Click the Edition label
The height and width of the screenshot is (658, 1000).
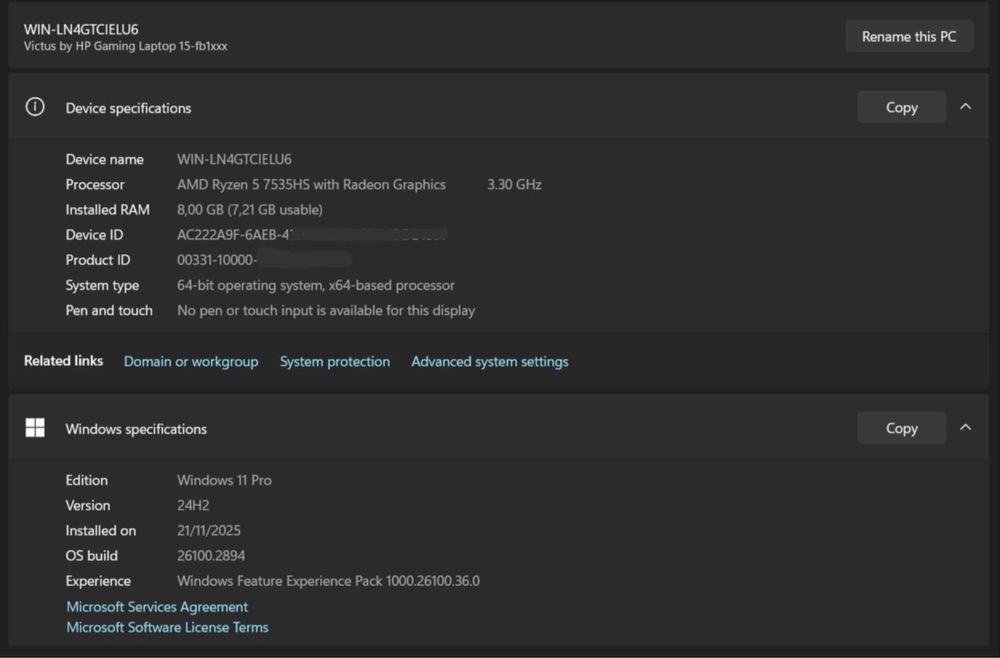coord(87,480)
